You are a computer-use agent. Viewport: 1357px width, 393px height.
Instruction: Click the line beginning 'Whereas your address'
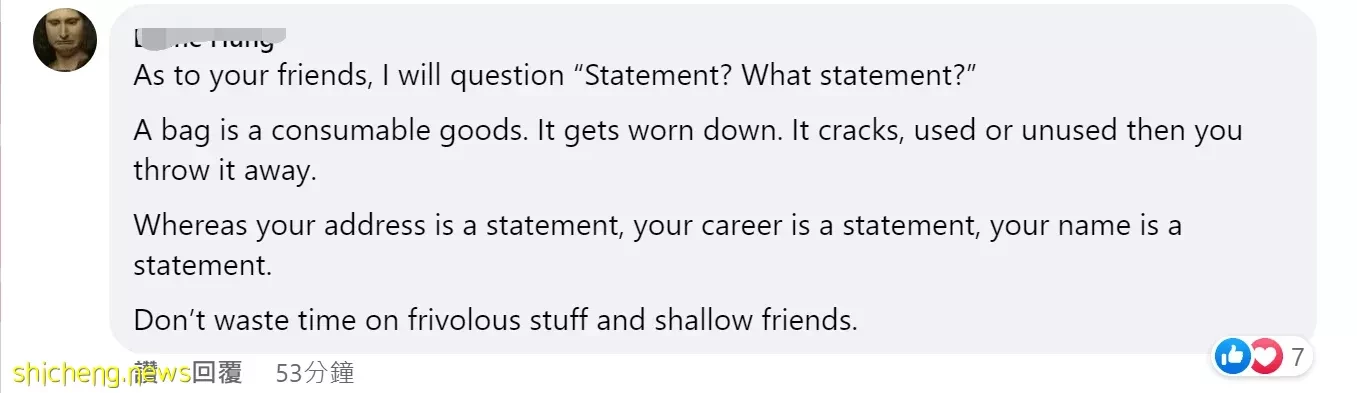coord(658,225)
